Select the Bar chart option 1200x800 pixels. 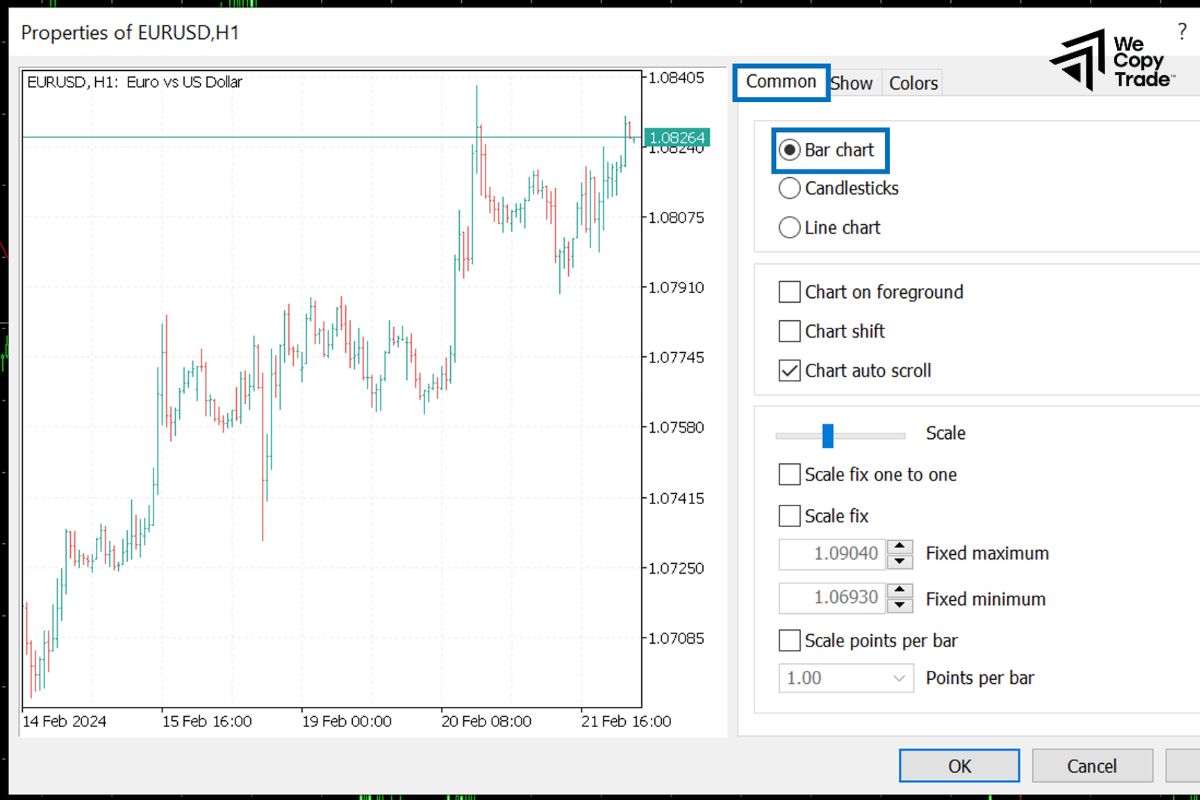coord(789,150)
